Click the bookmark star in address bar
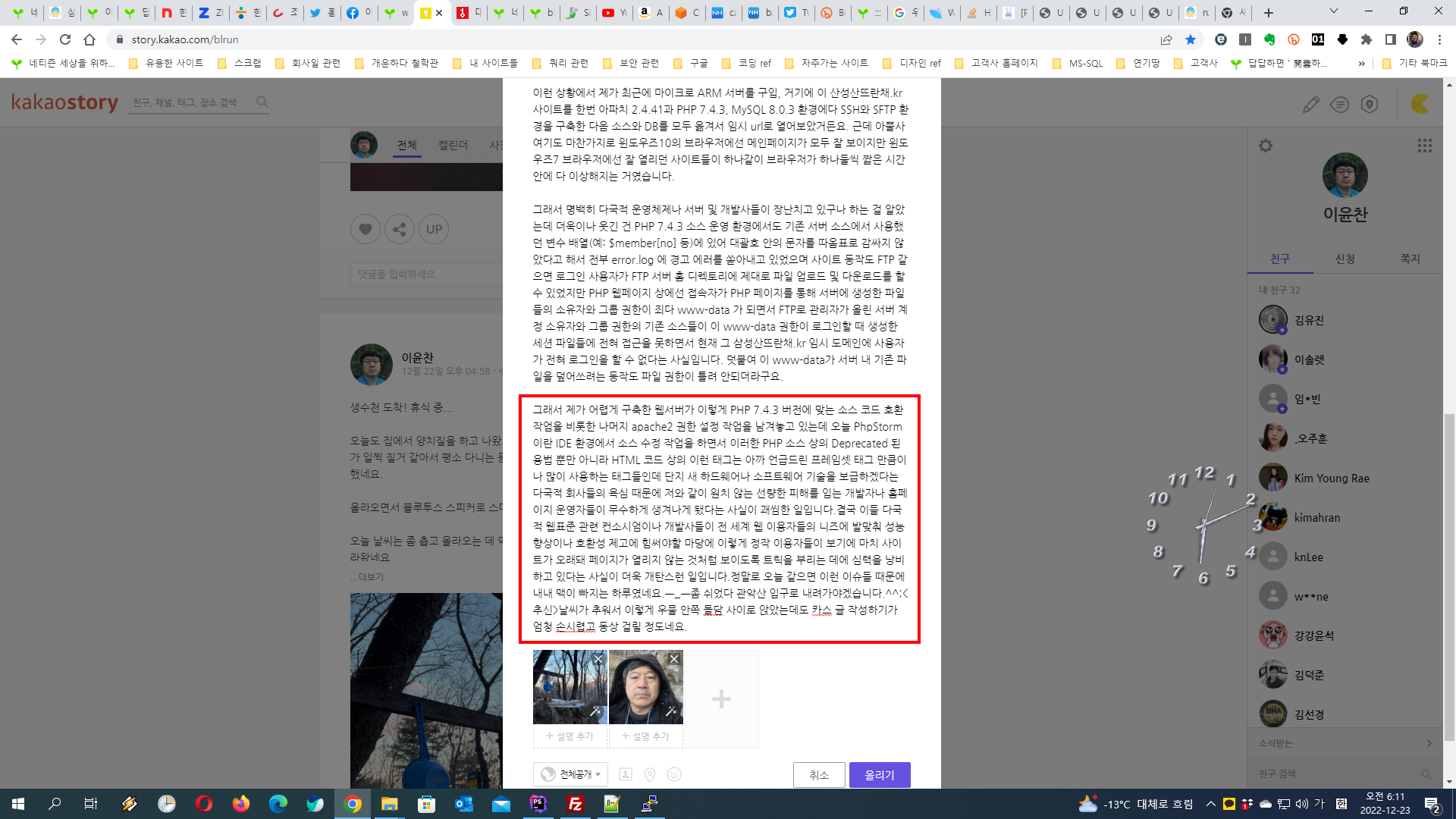This screenshot has height=819, width=1456. click(1191, 39)
